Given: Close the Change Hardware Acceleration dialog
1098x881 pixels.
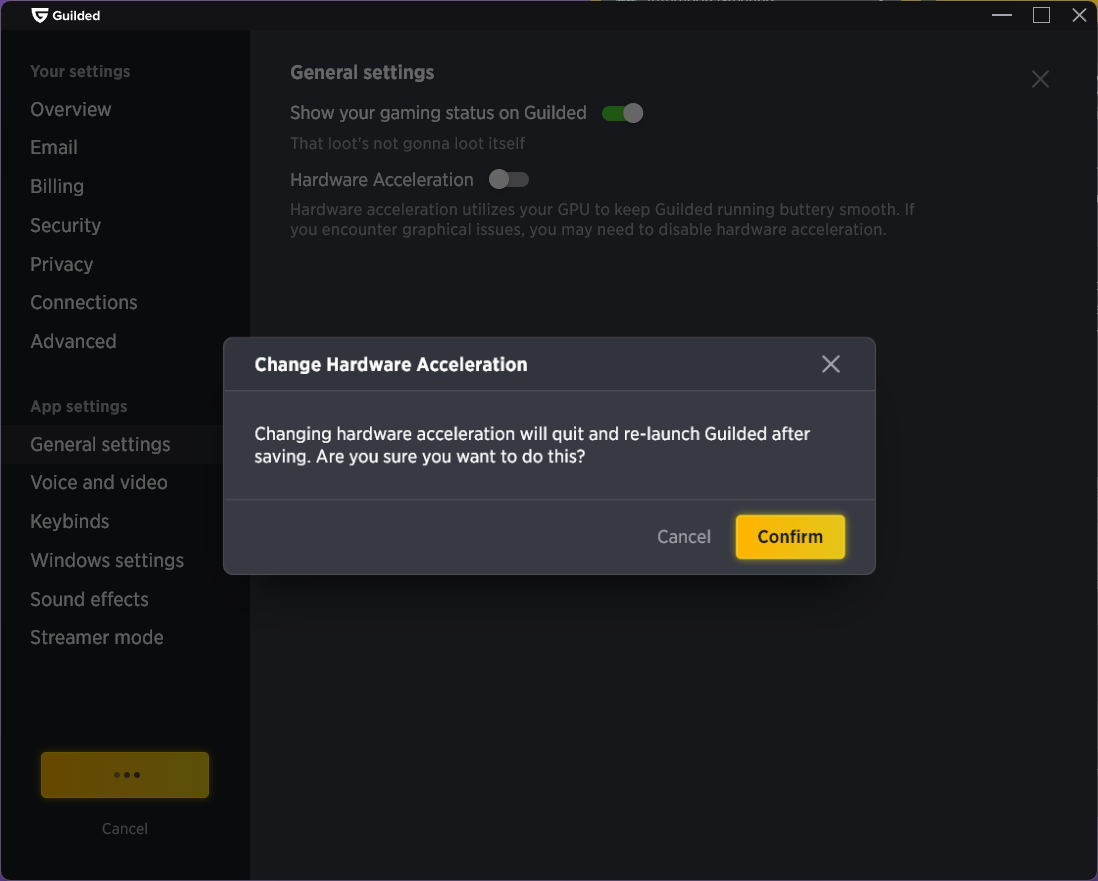Looking at the screenshot, I should (x=831, y=364).
